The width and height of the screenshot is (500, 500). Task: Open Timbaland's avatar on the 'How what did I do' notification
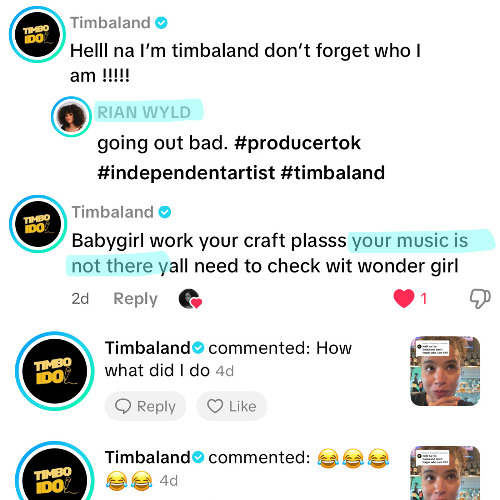point(55,371)
